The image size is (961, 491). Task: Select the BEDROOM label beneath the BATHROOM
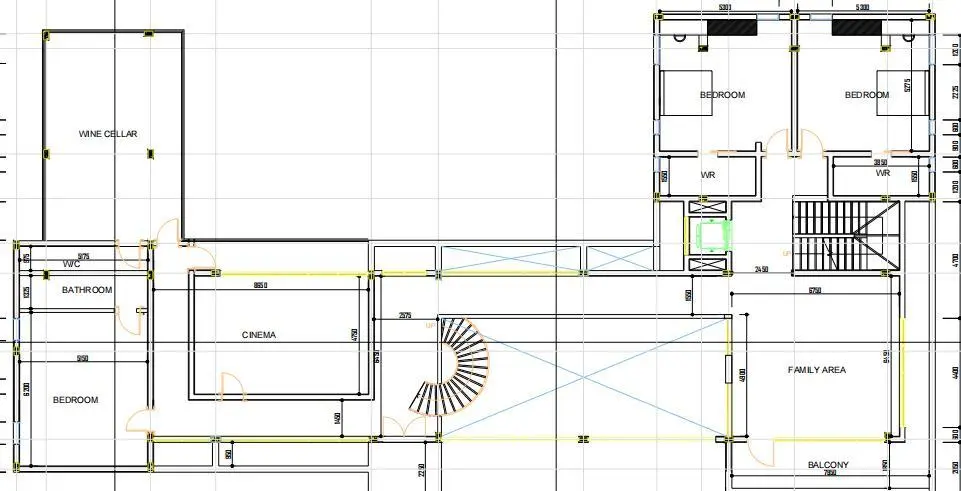pyautogui.click(x=75, y=400)
